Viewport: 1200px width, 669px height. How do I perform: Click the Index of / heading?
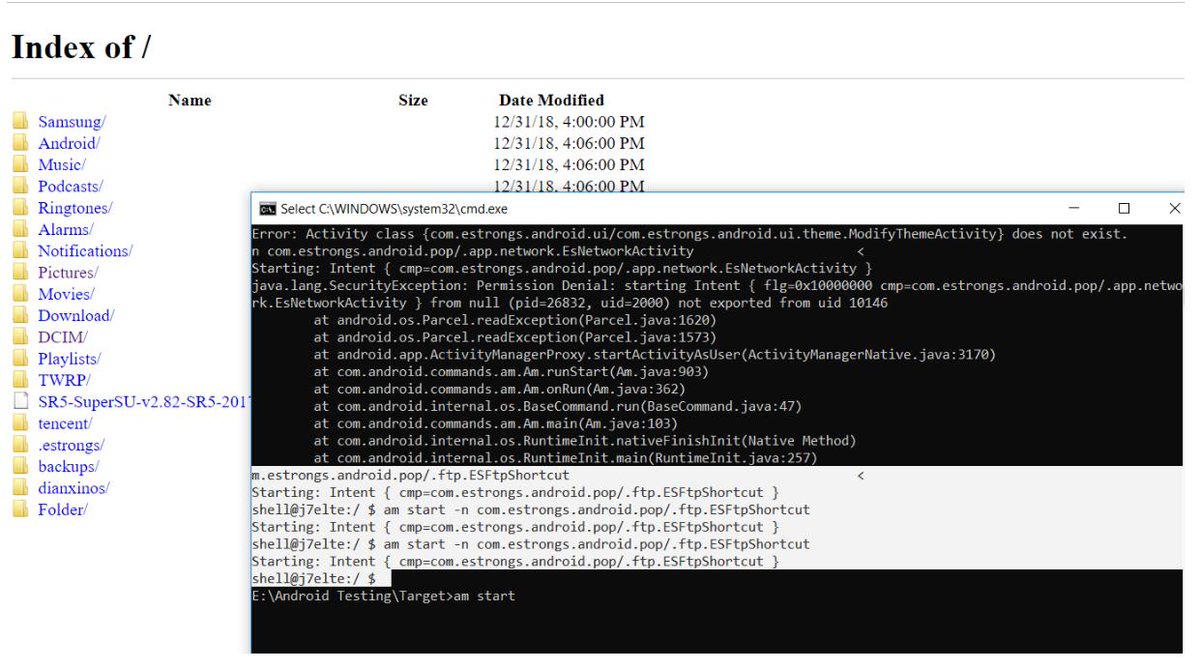(81, 47)
